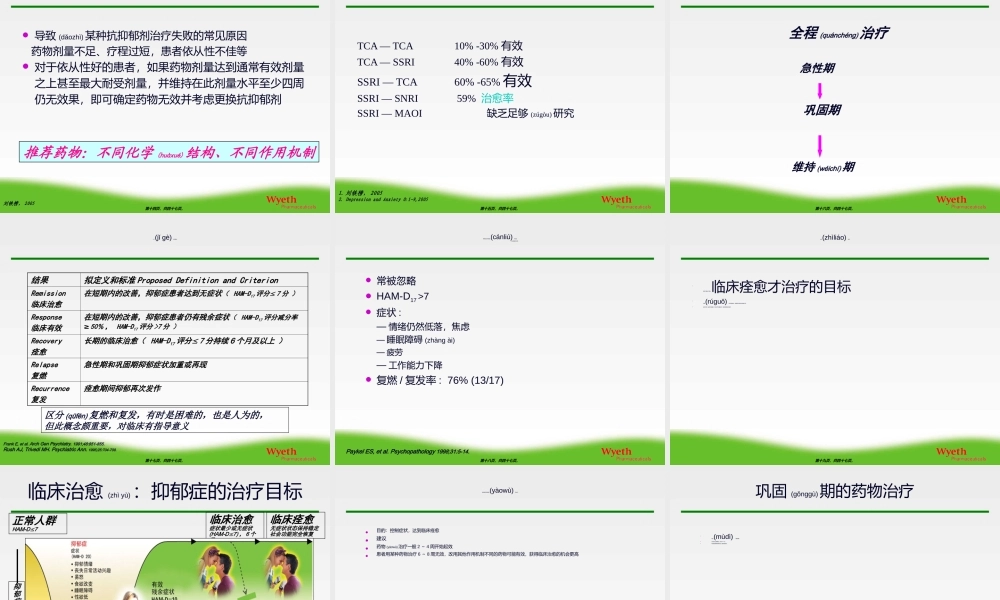Click the couple photo on the 临床治愈 slide

[214, 568]
